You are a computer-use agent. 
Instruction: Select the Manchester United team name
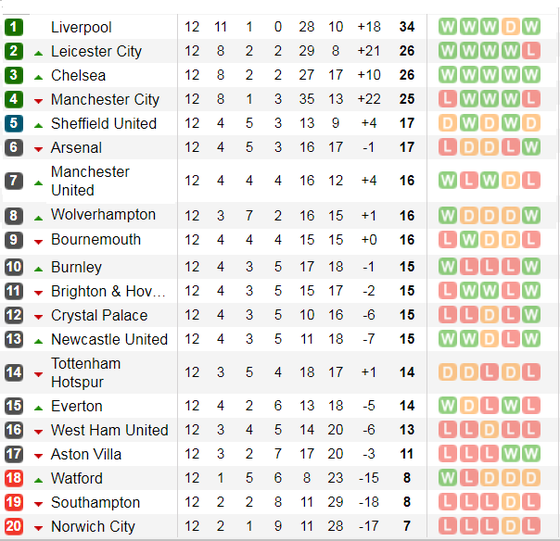click(90, 181)
